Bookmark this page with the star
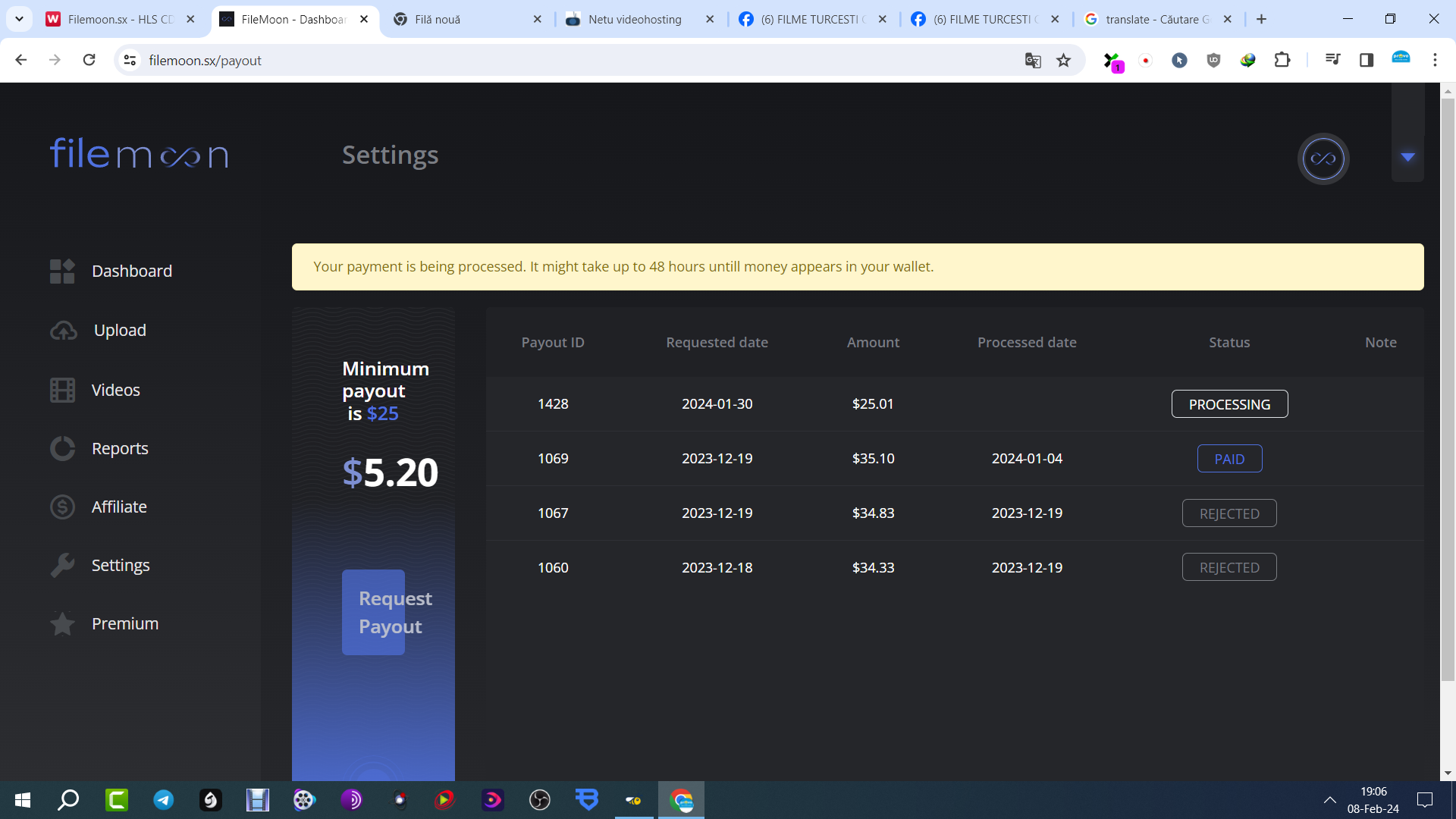The height and width of the screenshot is (819, 1456). (x=1064, y=61)
